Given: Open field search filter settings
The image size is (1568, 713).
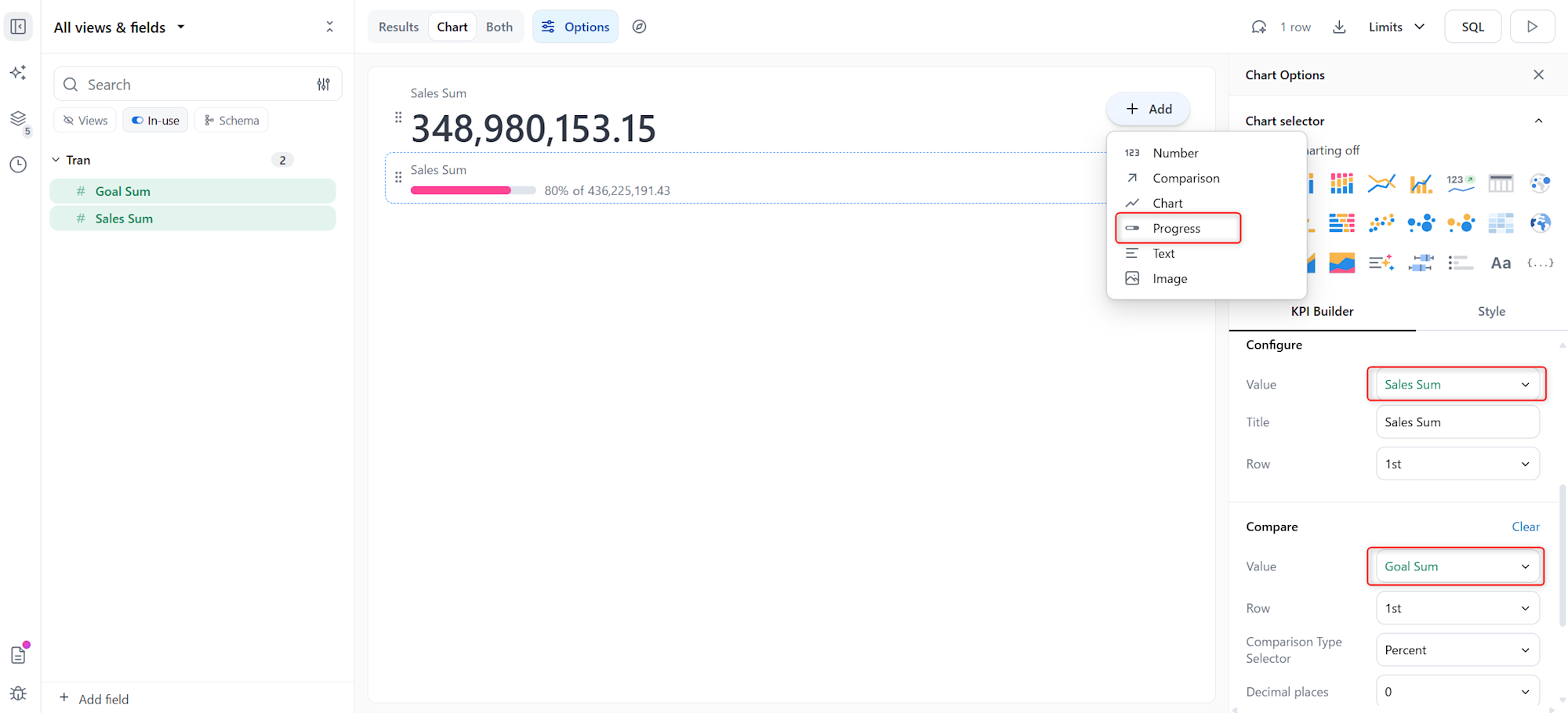Looking at the screenshot, I should coord(324,85).
